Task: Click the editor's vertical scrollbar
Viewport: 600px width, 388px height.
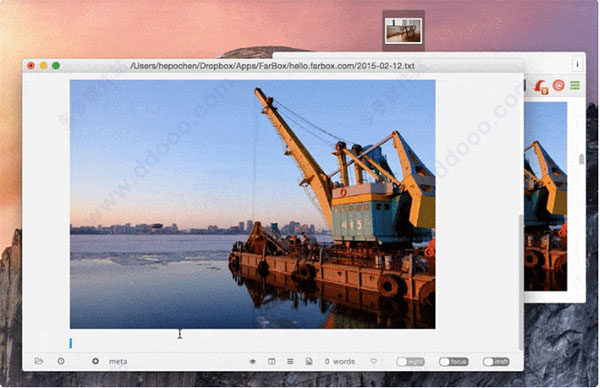Action: click(521, 283)
